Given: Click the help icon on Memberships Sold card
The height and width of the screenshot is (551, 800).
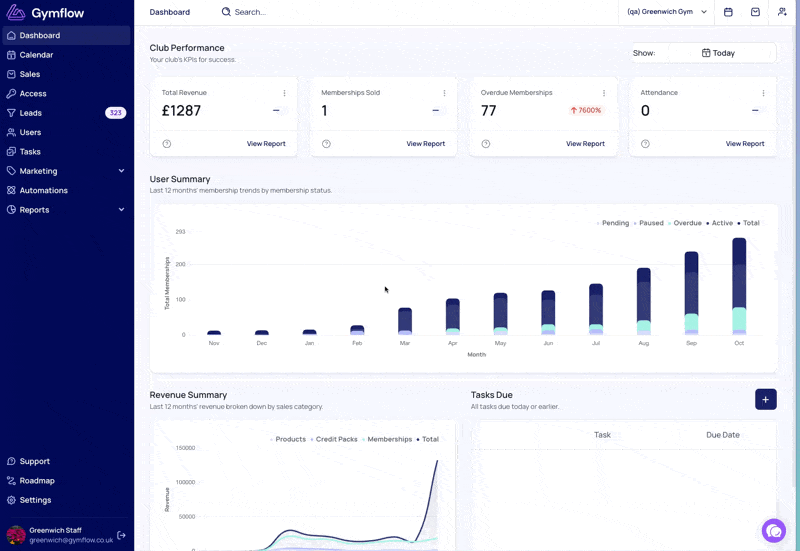Looking at the screenshot, I should [x=326, y=144].
